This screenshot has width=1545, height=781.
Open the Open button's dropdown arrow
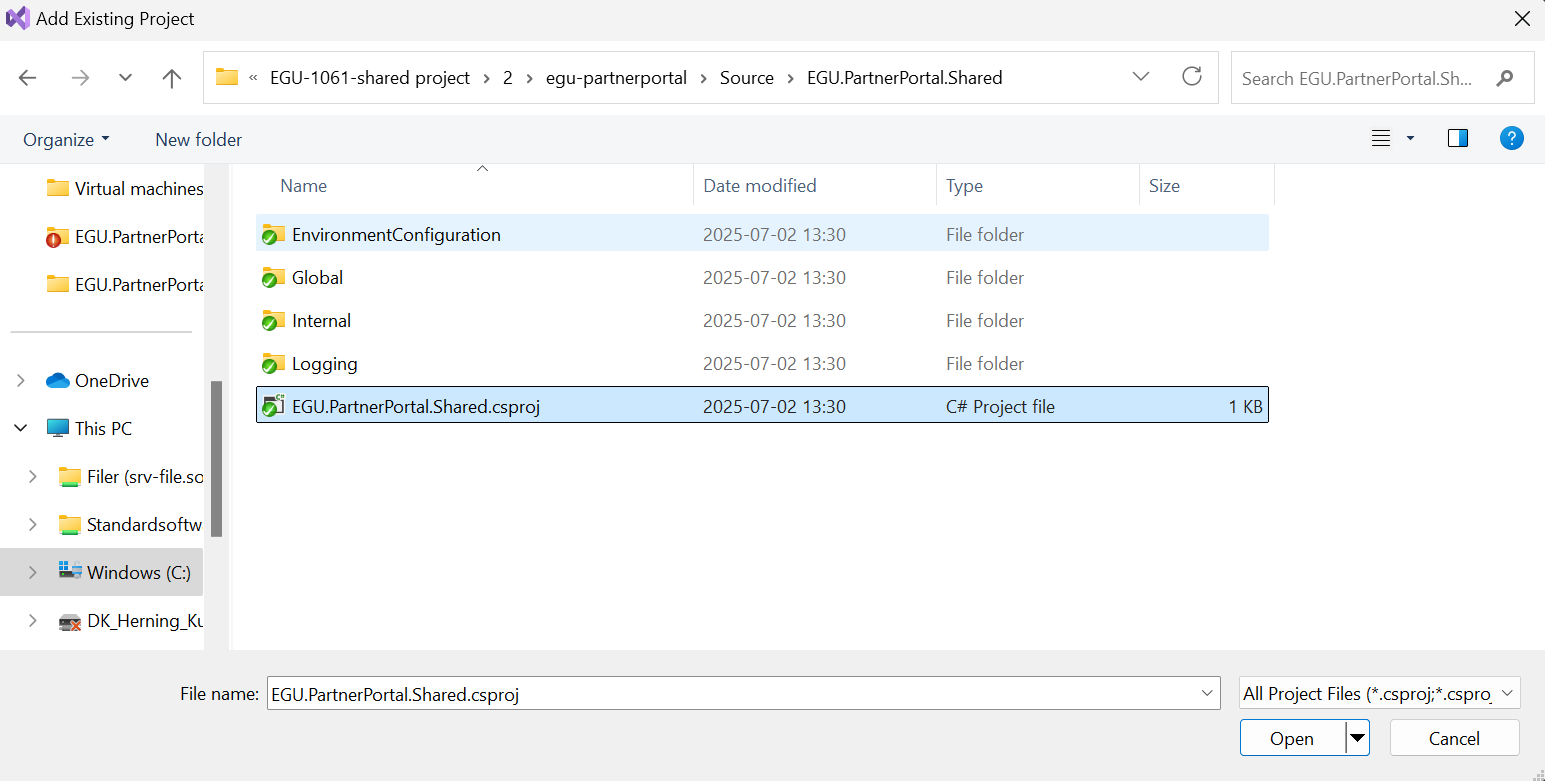click(x=1357, y=738)
